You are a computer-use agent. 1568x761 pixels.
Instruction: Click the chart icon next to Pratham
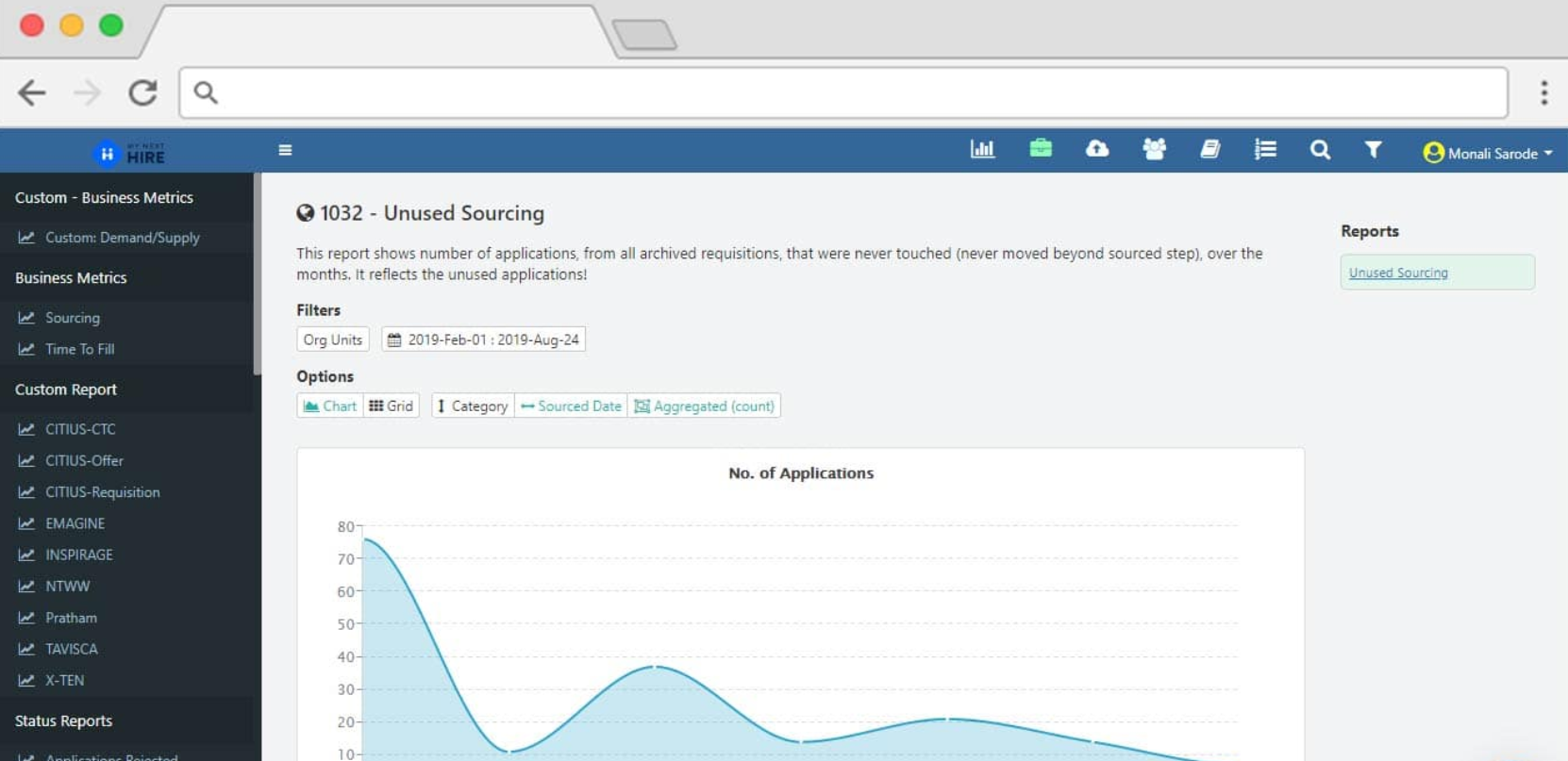(26, 618)
